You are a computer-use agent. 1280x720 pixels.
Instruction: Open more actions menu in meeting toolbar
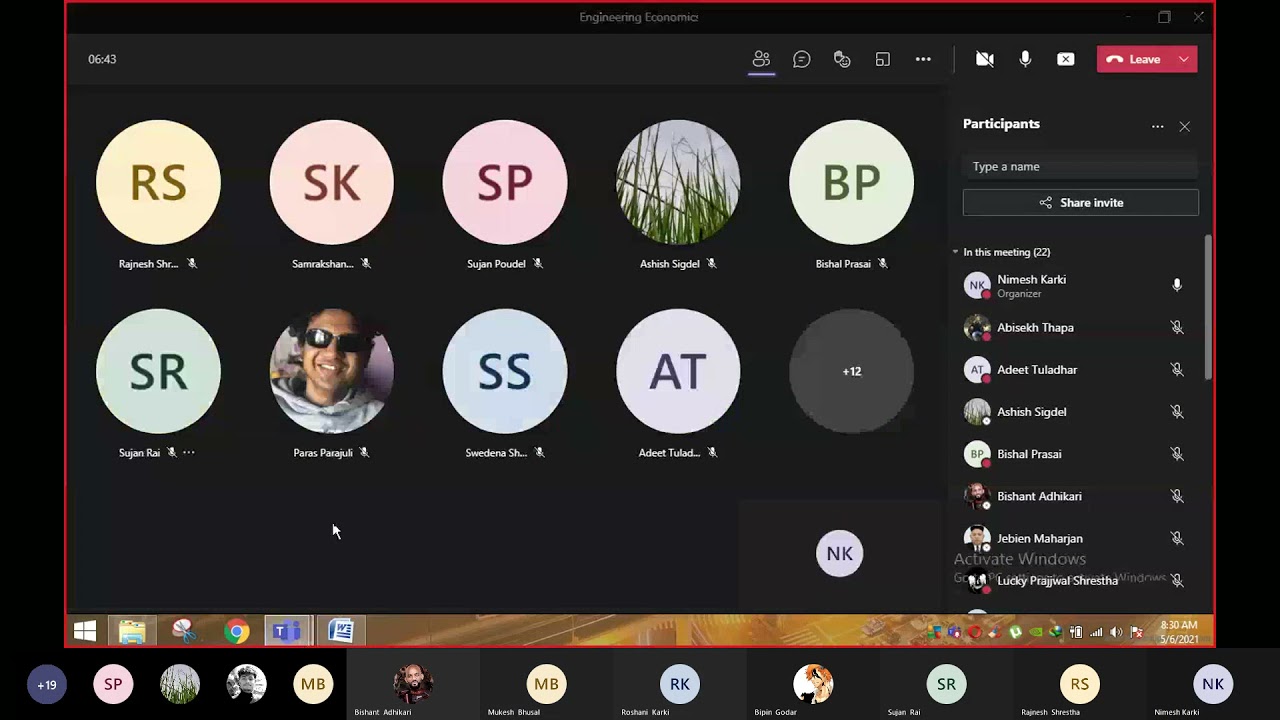pos(923,60)
